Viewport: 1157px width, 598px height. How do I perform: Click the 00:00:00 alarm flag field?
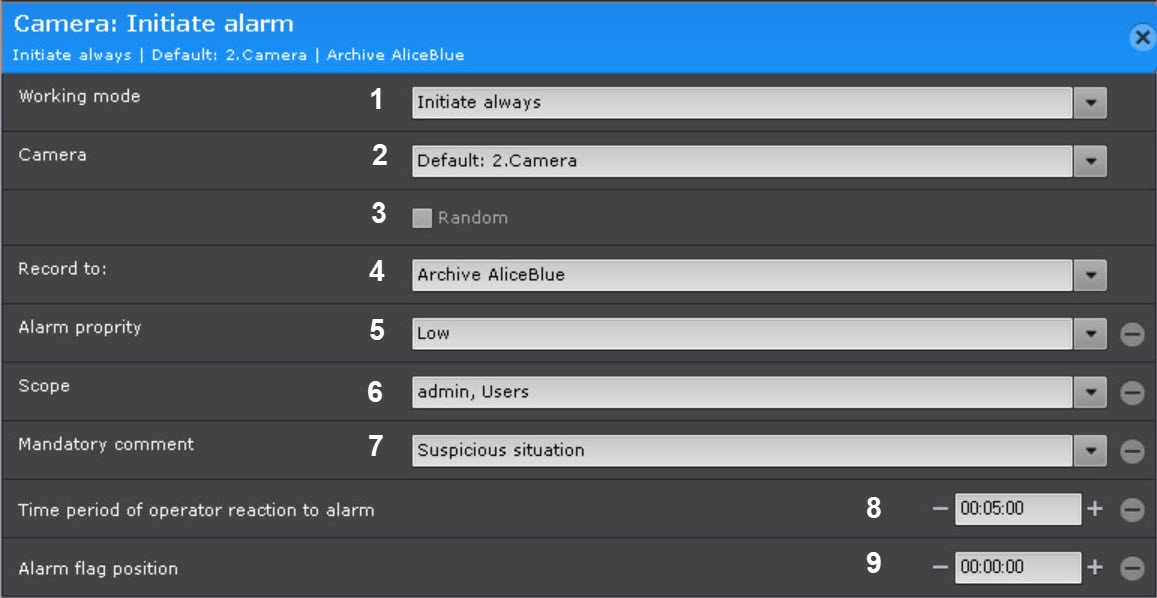(x=1017, y=567)
